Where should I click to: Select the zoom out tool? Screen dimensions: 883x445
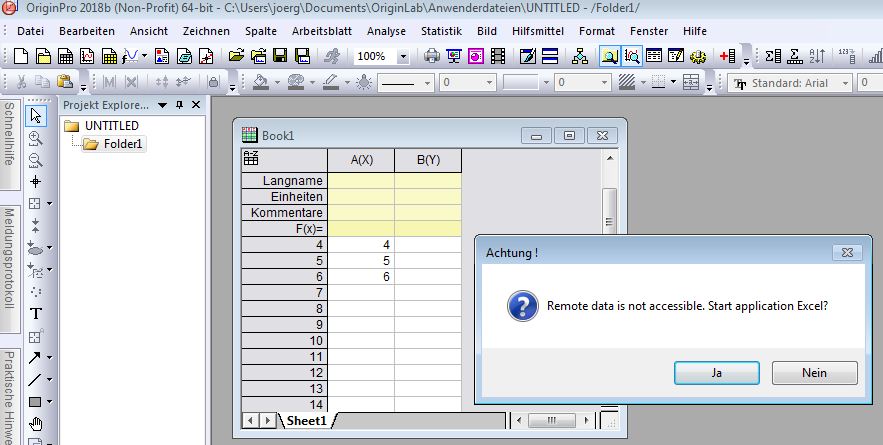click(x=35, y=160)
